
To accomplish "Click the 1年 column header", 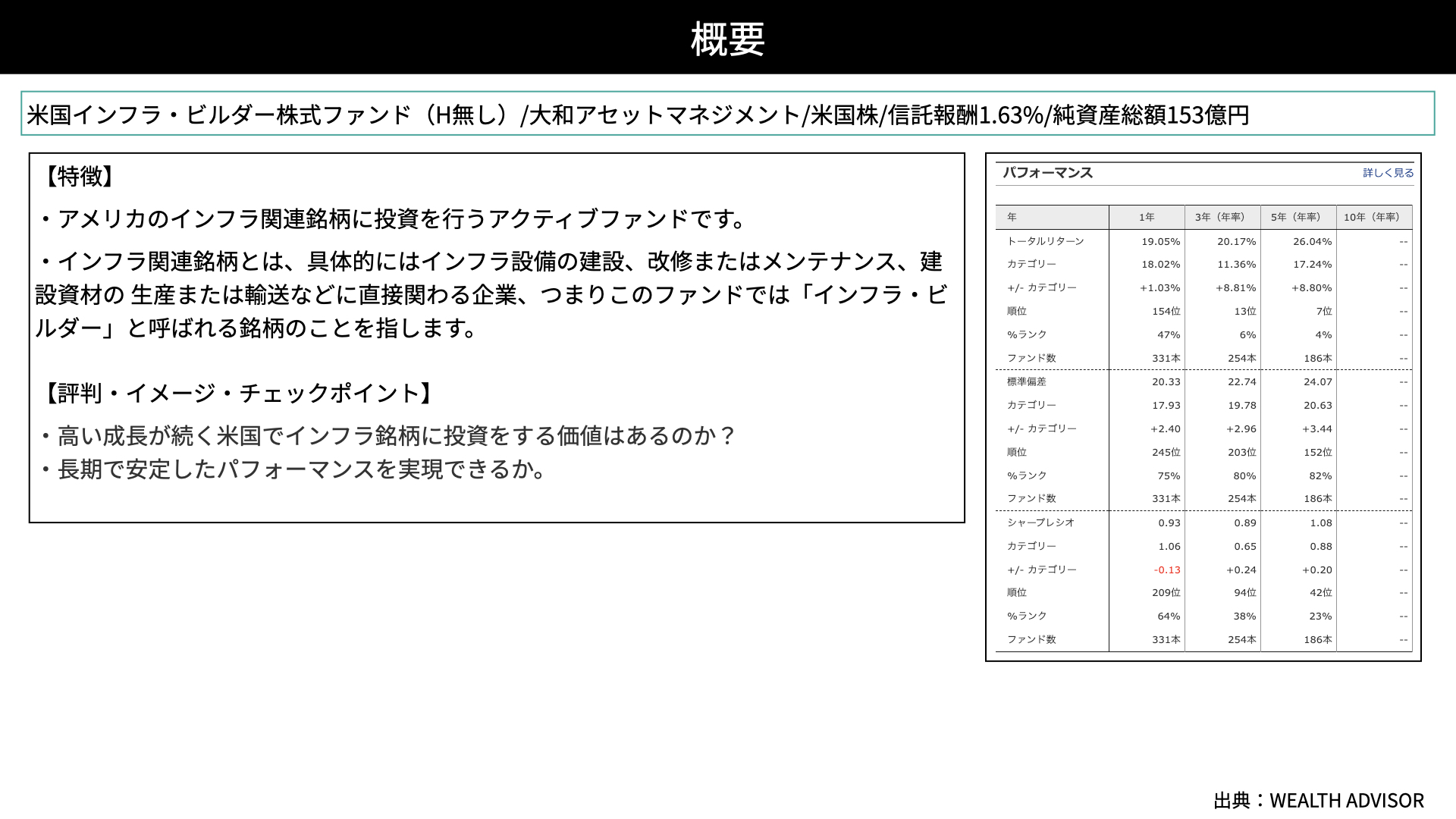I will (x=1146, y=217).
